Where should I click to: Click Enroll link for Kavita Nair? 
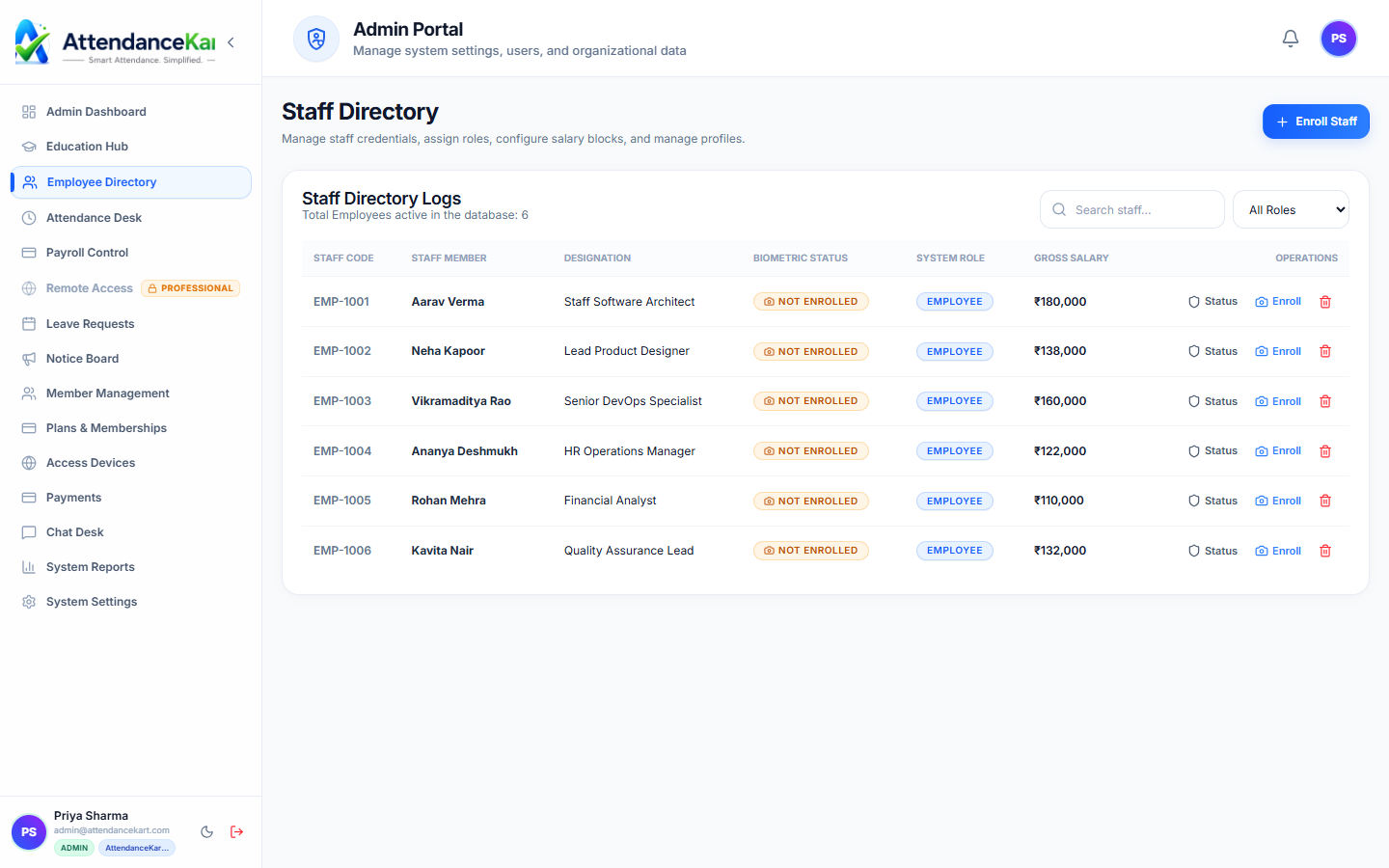pos(1278,551)
